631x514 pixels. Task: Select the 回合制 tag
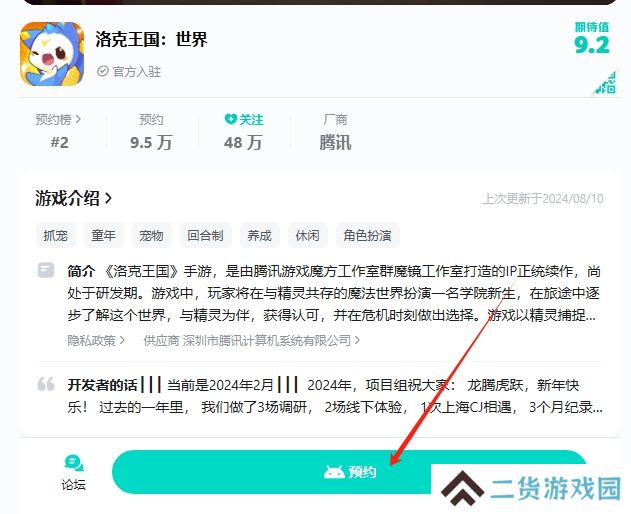point(205,235)
